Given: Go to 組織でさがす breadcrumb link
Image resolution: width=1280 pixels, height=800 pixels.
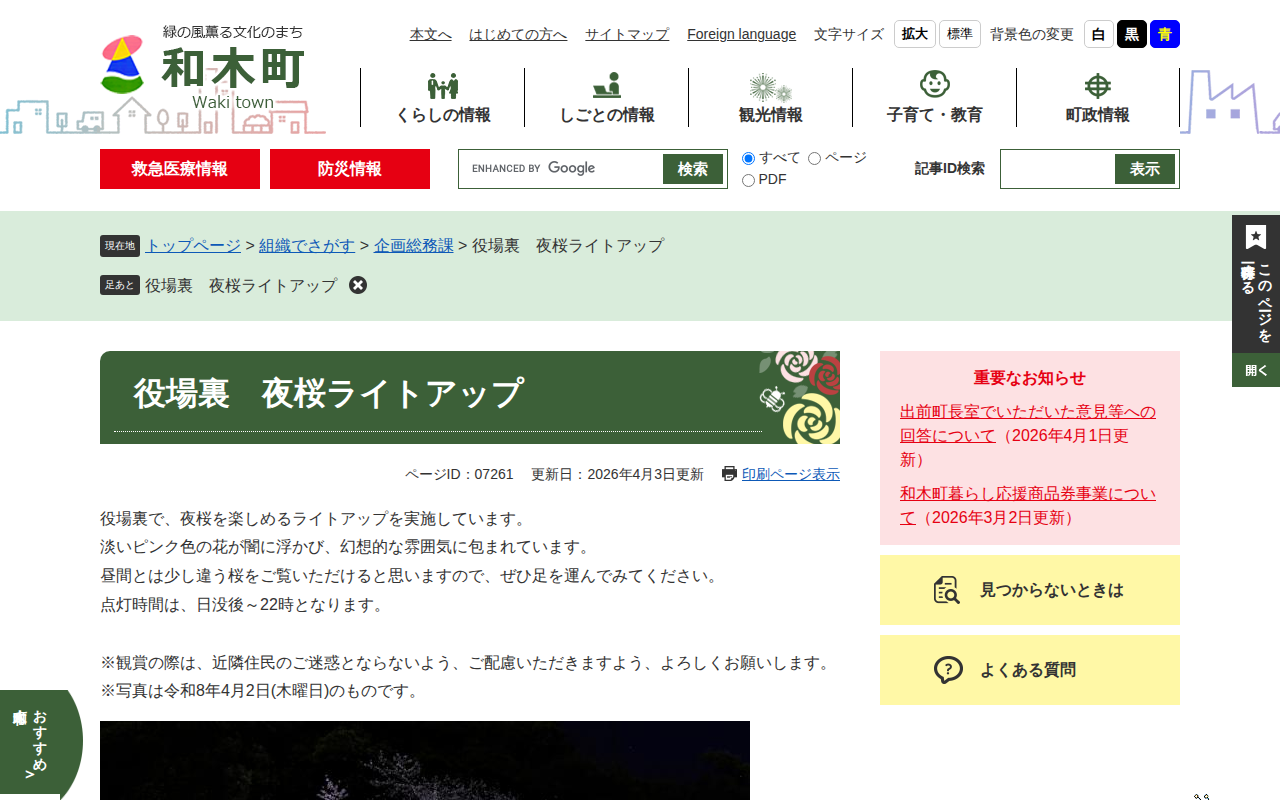Looking at the screenshot, I should click(x=307, y=245).
